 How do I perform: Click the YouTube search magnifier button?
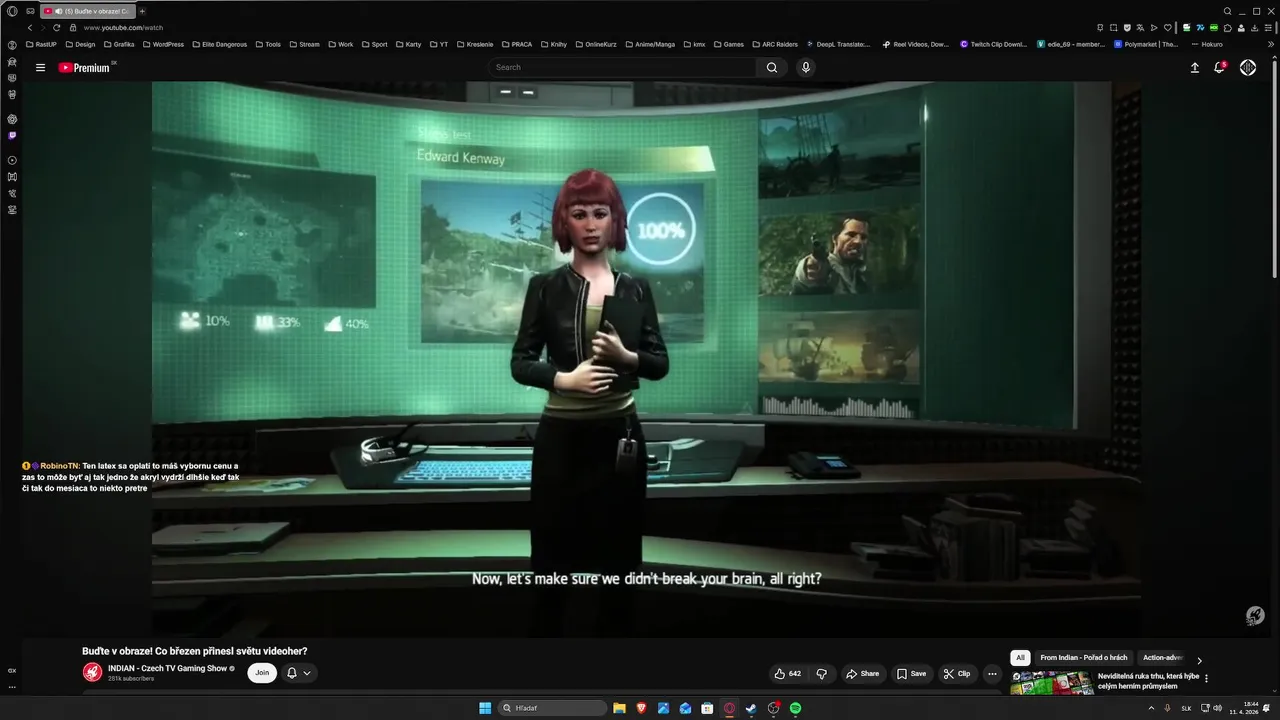coord(772,67)
